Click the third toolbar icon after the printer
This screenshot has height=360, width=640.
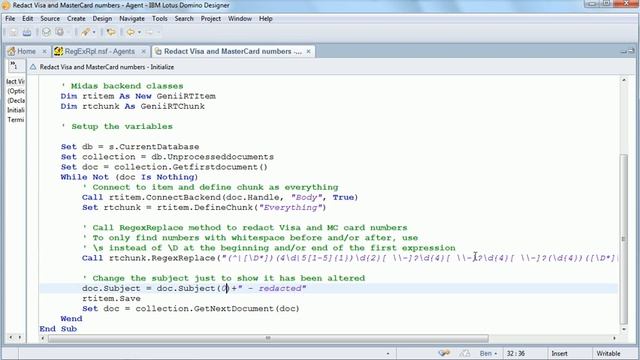click(x=46, y=32)
